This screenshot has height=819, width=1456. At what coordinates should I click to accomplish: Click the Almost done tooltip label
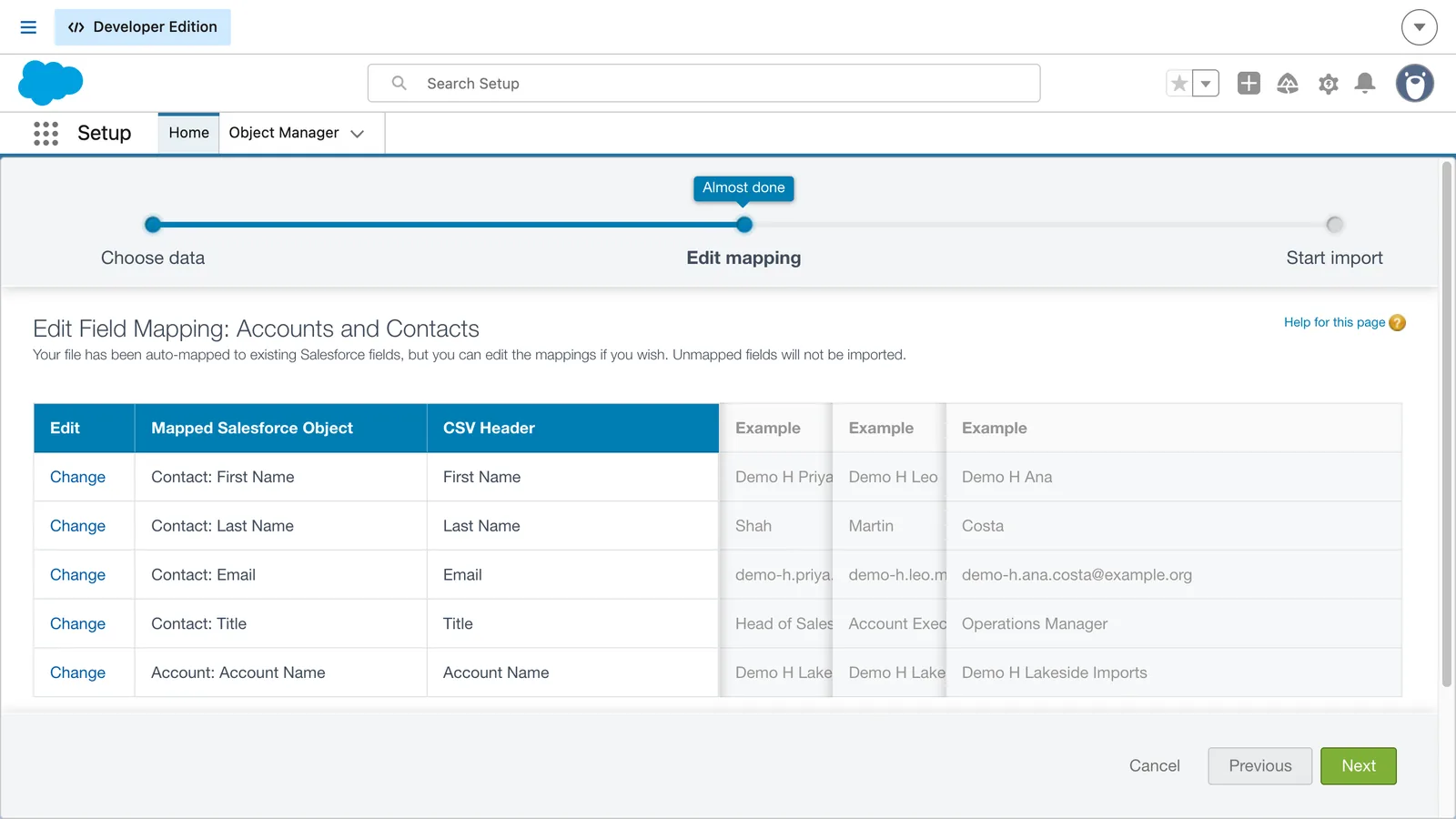[x=743, y=187]
